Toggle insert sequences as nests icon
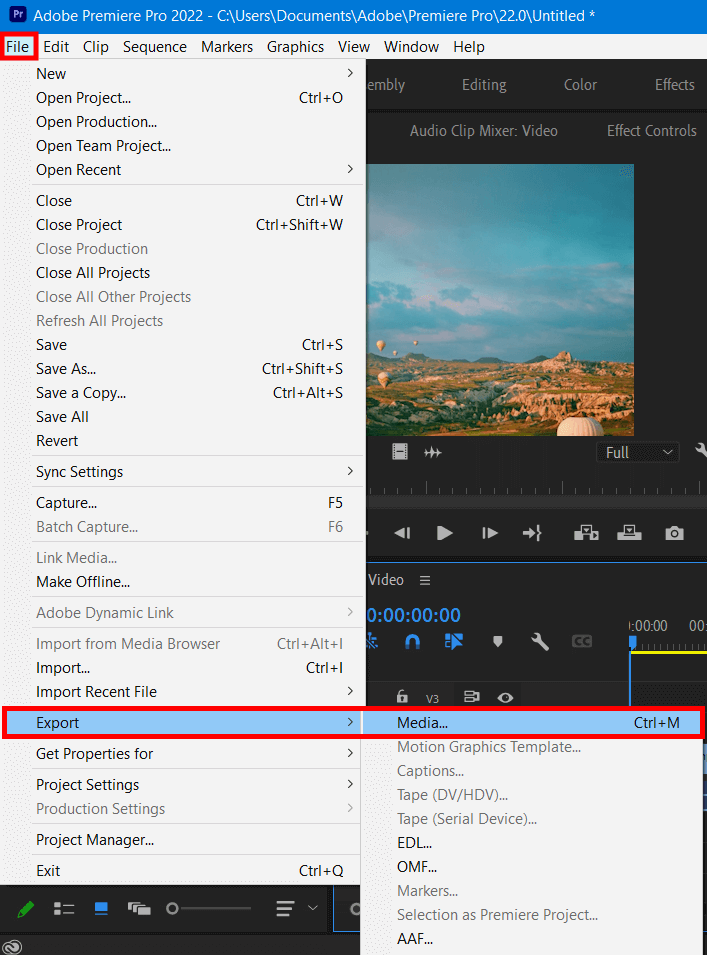 pos(372,641)
